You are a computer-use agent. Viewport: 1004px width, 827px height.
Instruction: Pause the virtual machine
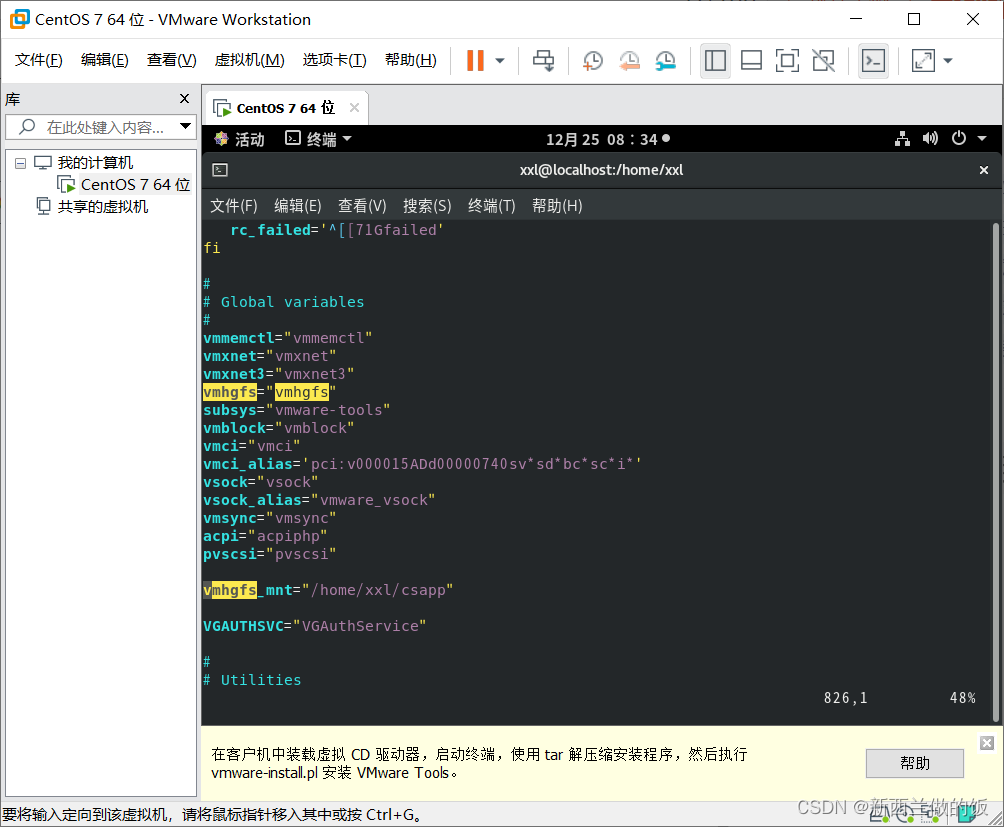point(475,61)
